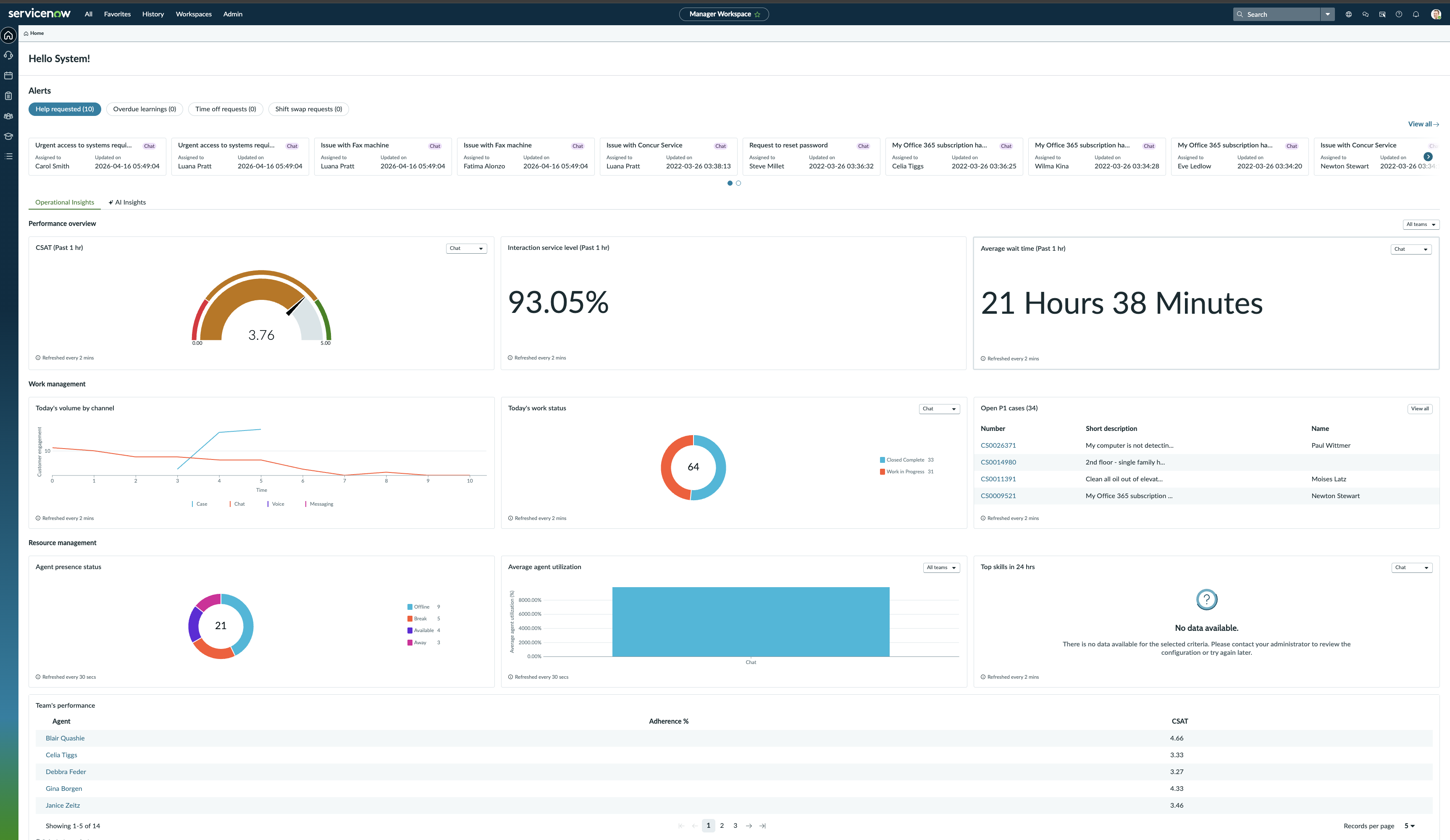Open the Workspaces menu
1450x840 pixels.
click(x=193, y=14)
